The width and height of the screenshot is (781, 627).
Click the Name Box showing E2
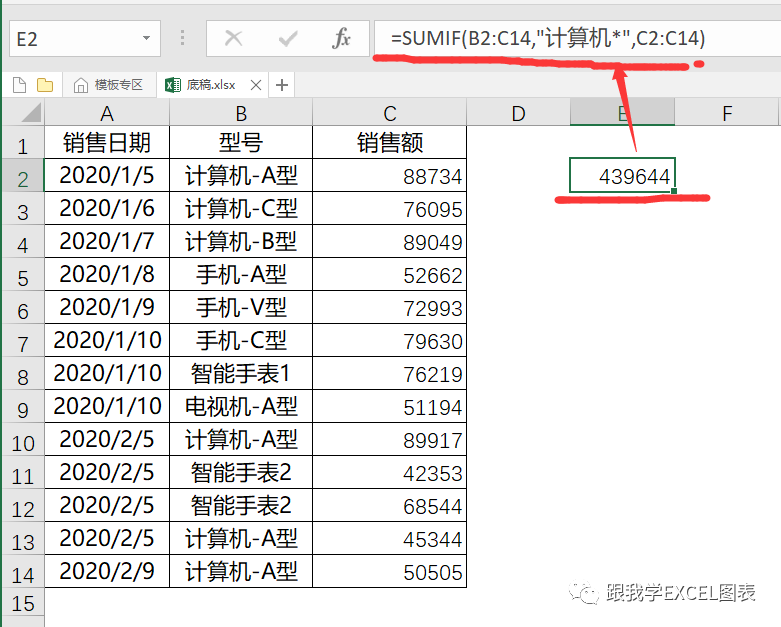[x=85, y=38]
